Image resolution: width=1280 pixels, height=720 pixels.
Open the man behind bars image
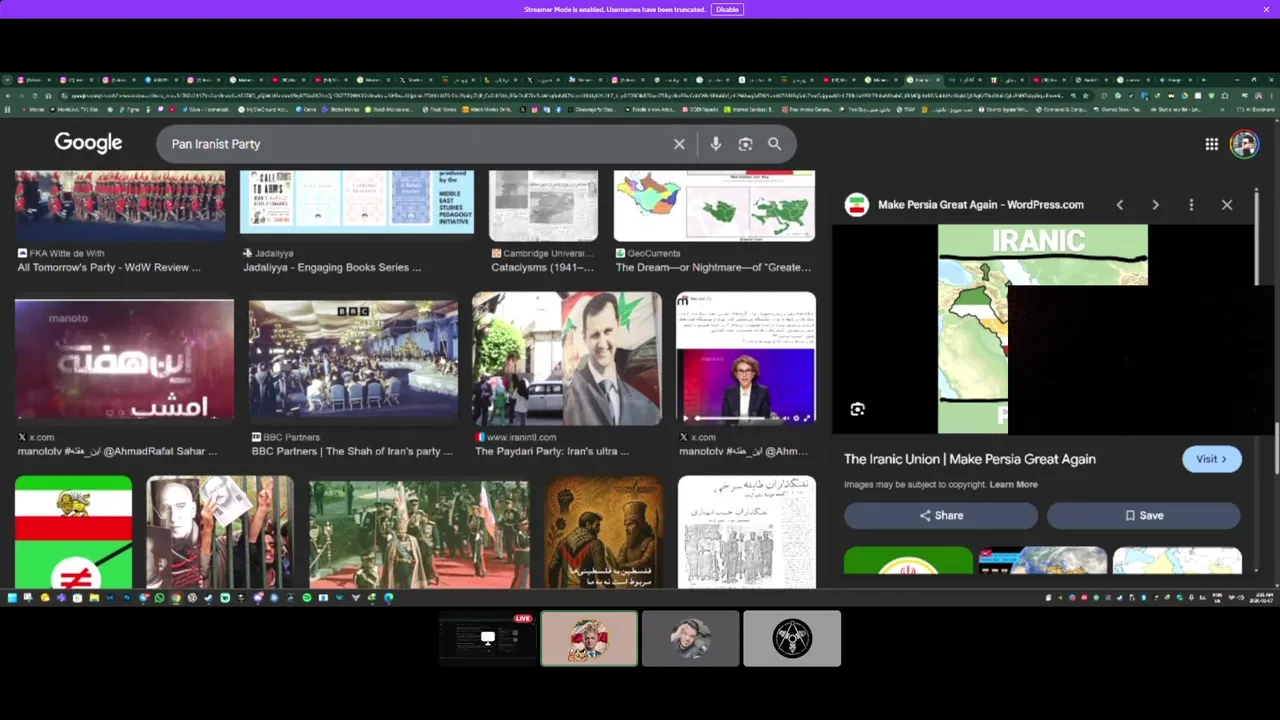coord(220,532)
